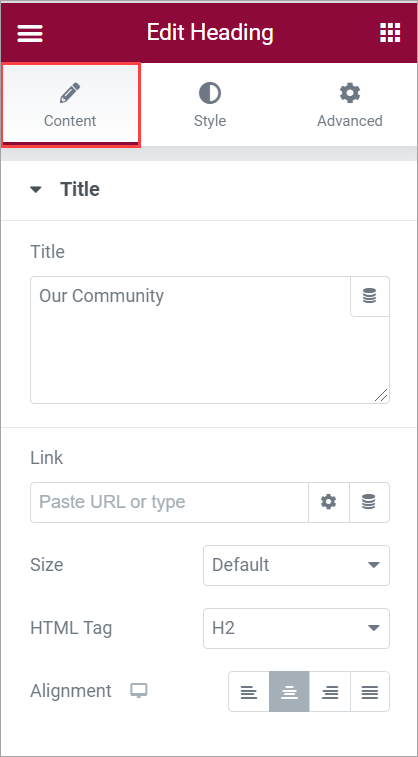
Task: Switch to the Advanced tab
Action: 349,105
